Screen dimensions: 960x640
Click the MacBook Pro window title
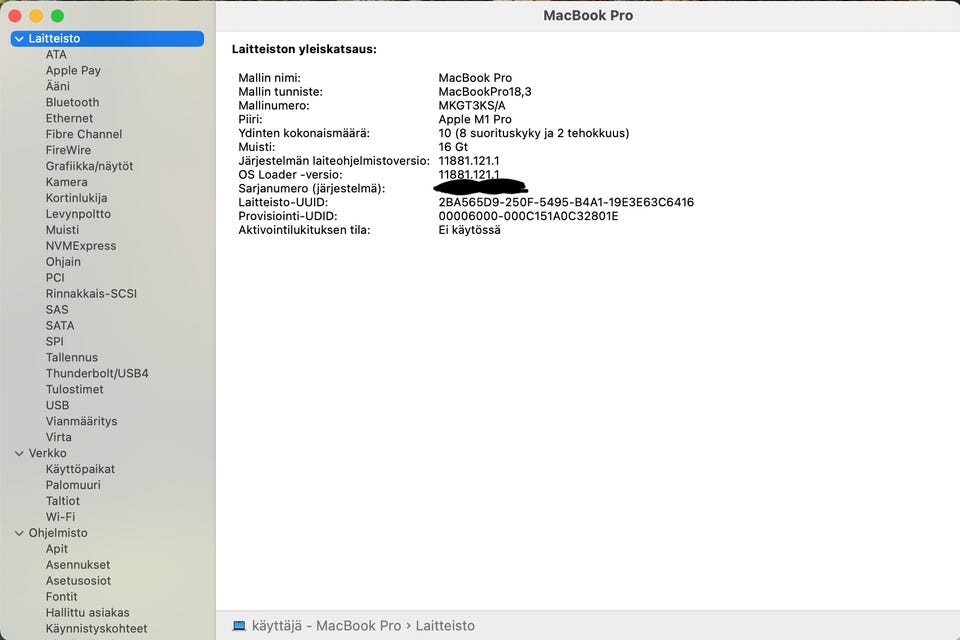click(x=588, y=15)
